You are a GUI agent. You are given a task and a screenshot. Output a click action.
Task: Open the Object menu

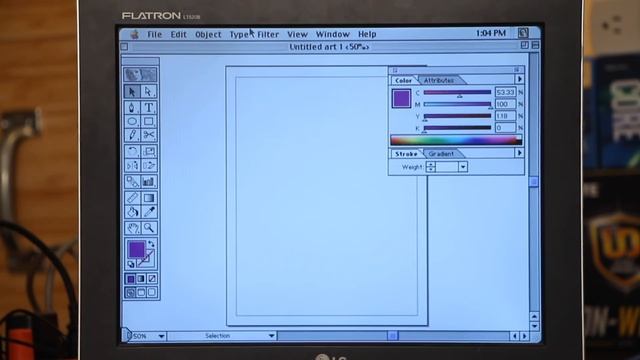pos(208,35)
